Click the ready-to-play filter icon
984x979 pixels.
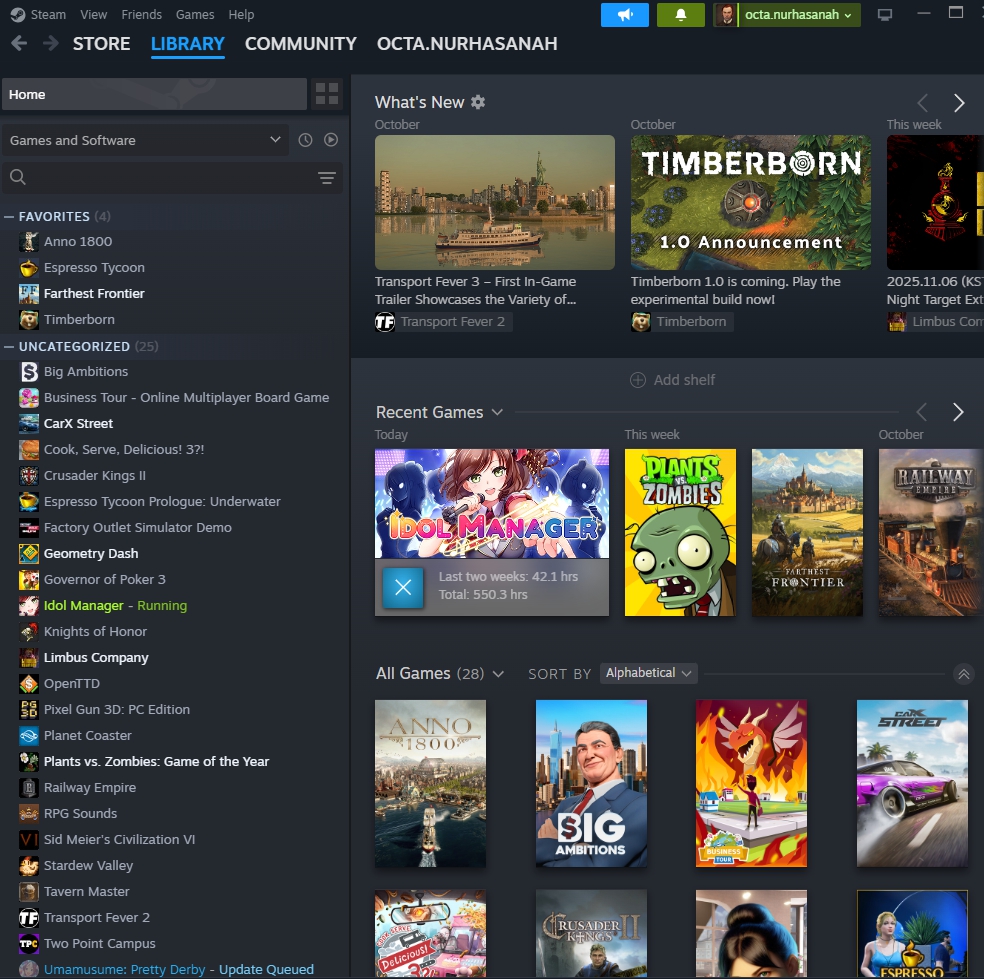(x=331, y=141)
